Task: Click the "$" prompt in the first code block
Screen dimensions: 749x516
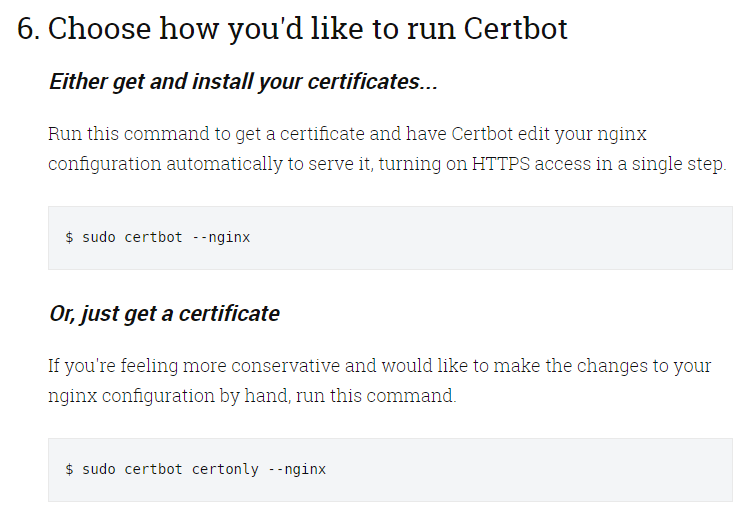Action: [69, 237]
